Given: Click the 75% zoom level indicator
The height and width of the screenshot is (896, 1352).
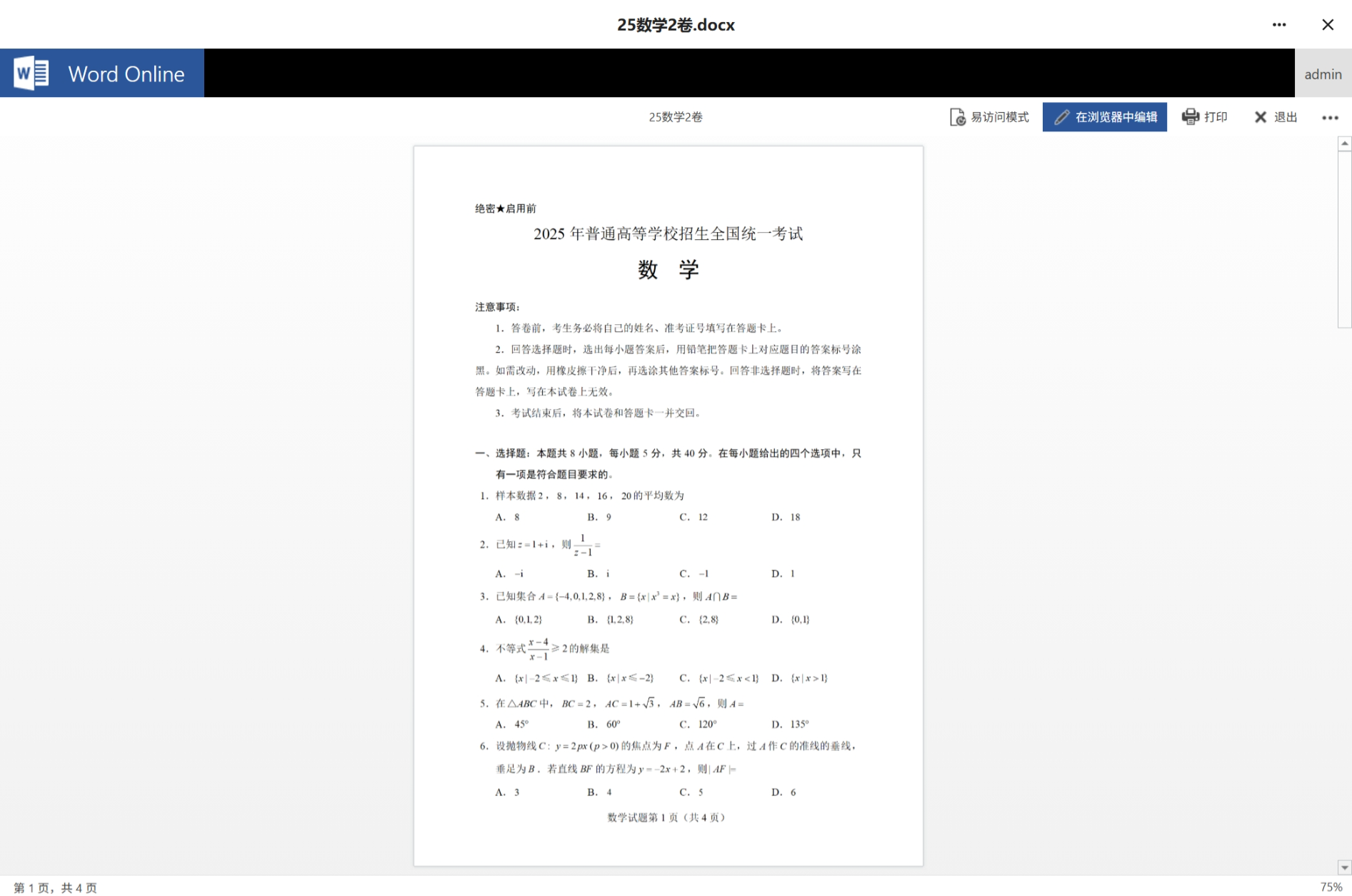Looking at the screenshot, I should coord(1331,887).
